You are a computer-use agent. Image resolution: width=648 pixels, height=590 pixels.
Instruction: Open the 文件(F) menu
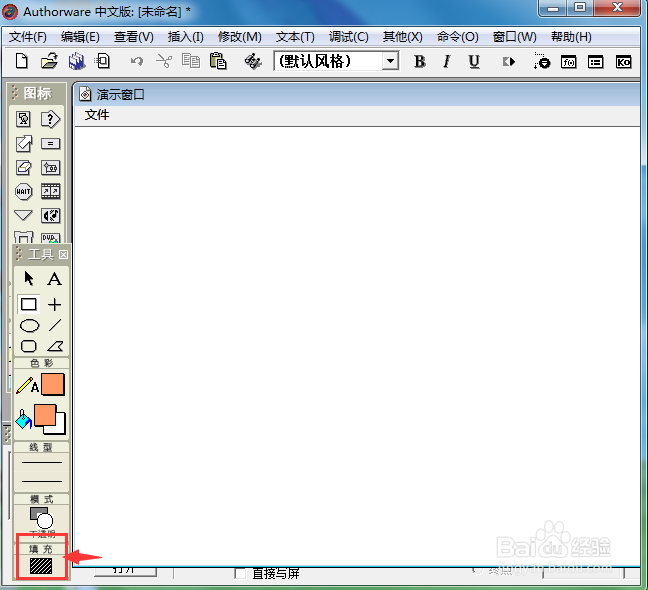(27, 37)
